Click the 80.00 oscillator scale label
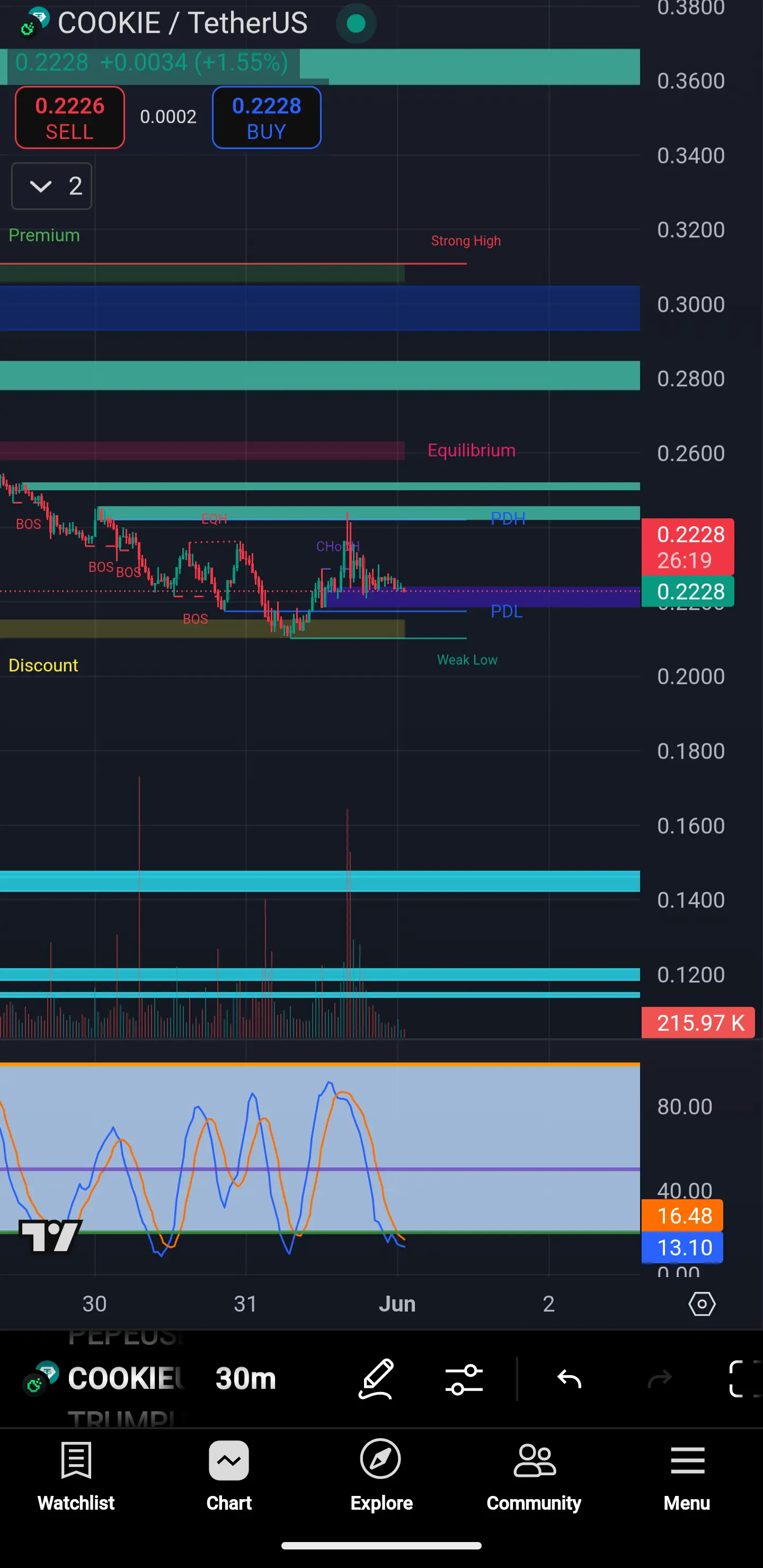763x1568 pixels. pyautogui.click(x=685, y=1106)
